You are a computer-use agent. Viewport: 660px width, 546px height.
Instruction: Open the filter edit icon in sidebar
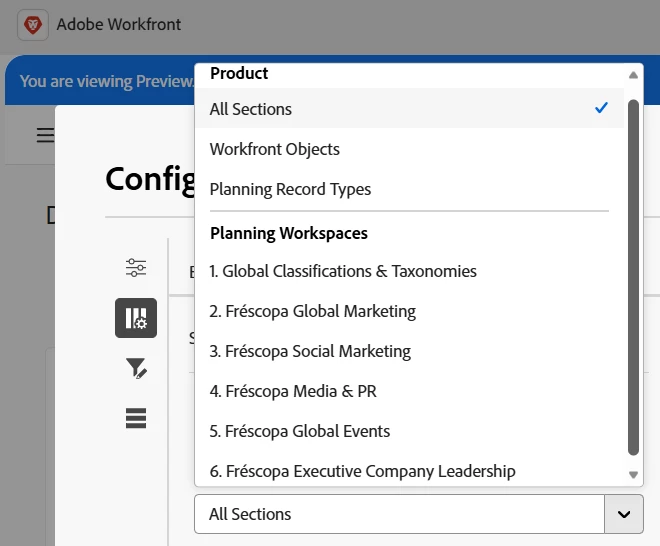[x=136, y=368]
